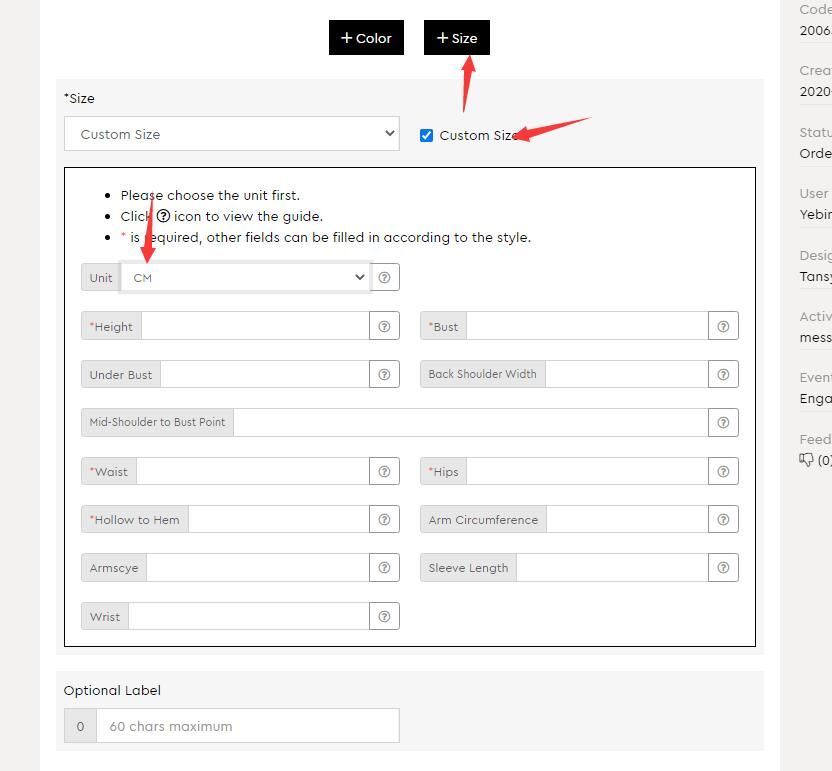This screenshot has width=832, height=771.
Task: Open the Custom Size dropdown
Action: point(232,134)
